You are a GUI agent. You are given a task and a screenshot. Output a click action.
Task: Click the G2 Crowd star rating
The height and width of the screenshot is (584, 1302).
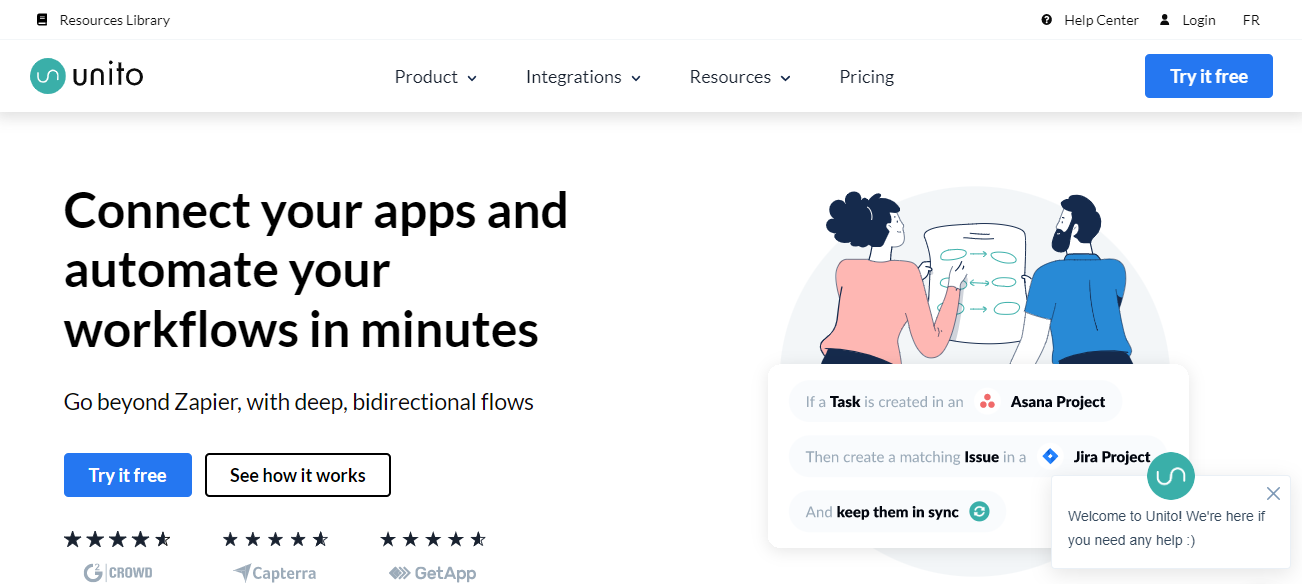click(117, 540)
